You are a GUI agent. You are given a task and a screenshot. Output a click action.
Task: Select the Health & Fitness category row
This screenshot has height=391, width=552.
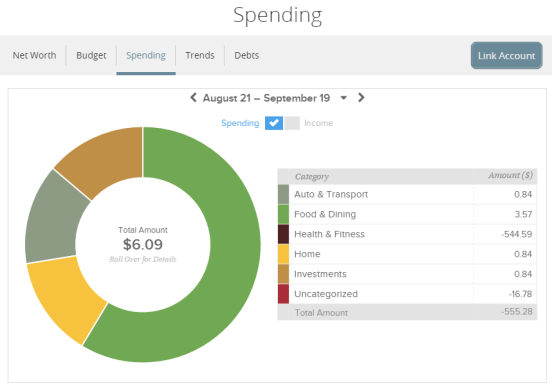pos(407,234)
